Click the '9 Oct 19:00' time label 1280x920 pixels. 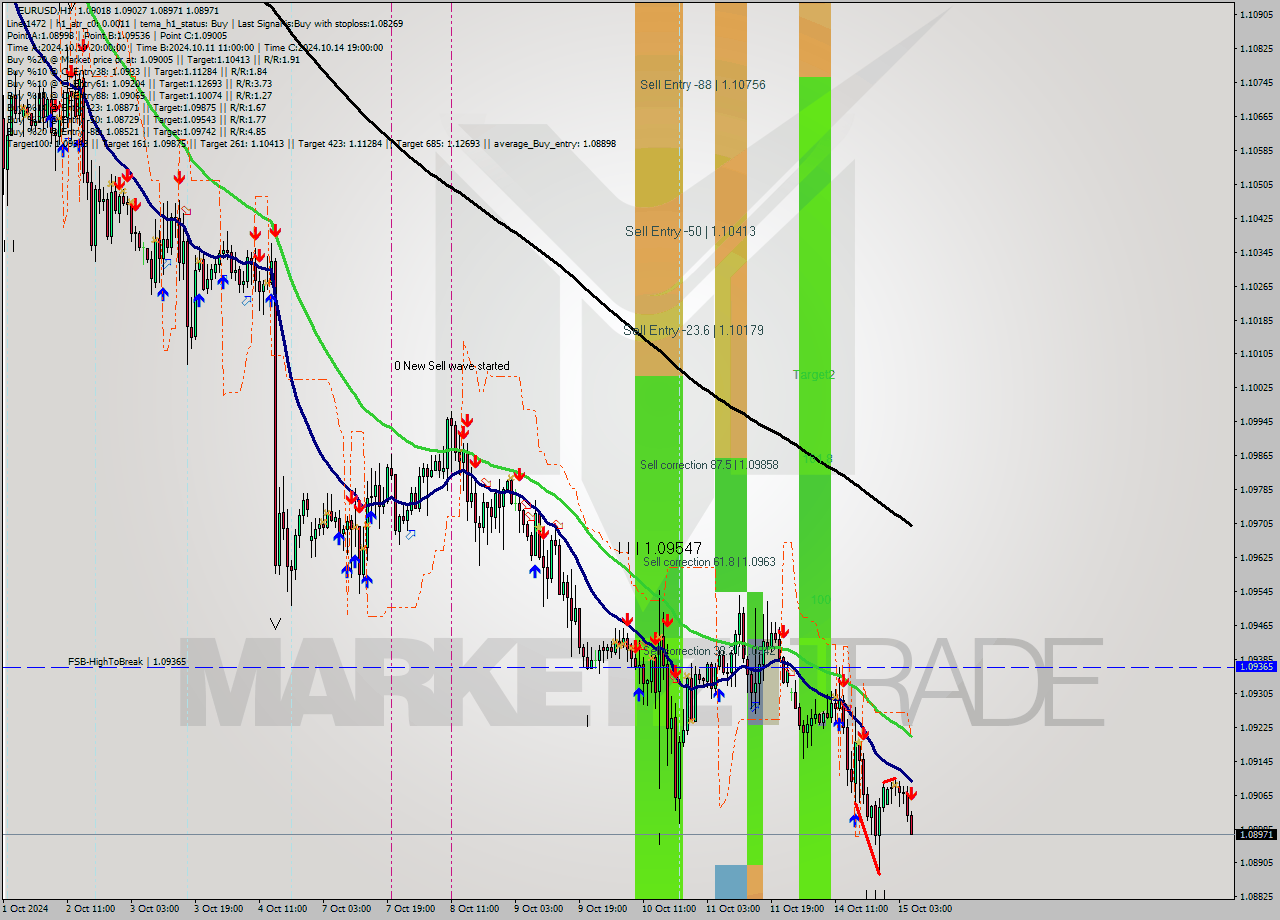click(602, 909)
